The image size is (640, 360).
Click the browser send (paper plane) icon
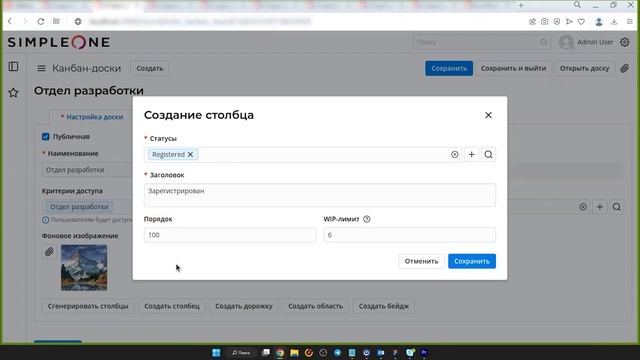tap(569, 22)
